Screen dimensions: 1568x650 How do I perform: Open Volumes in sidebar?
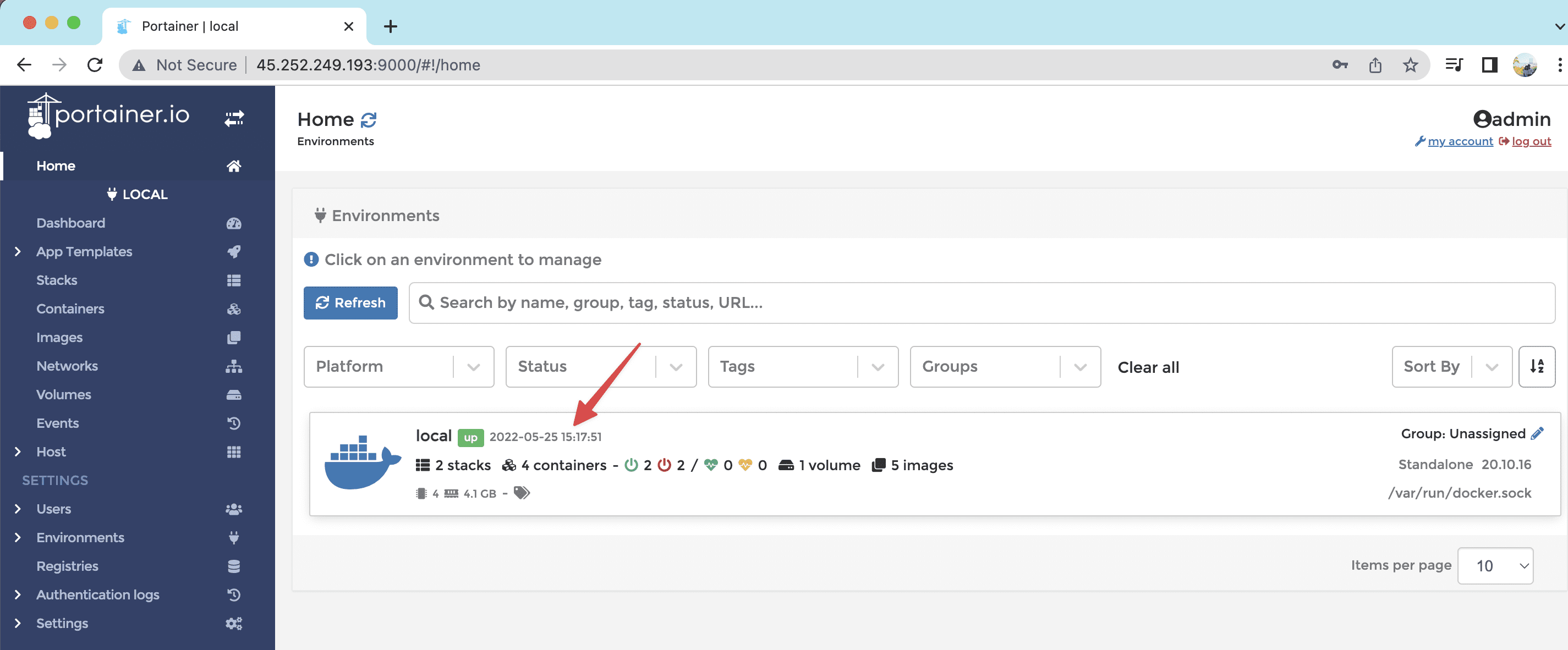click(x=64, y=394)
